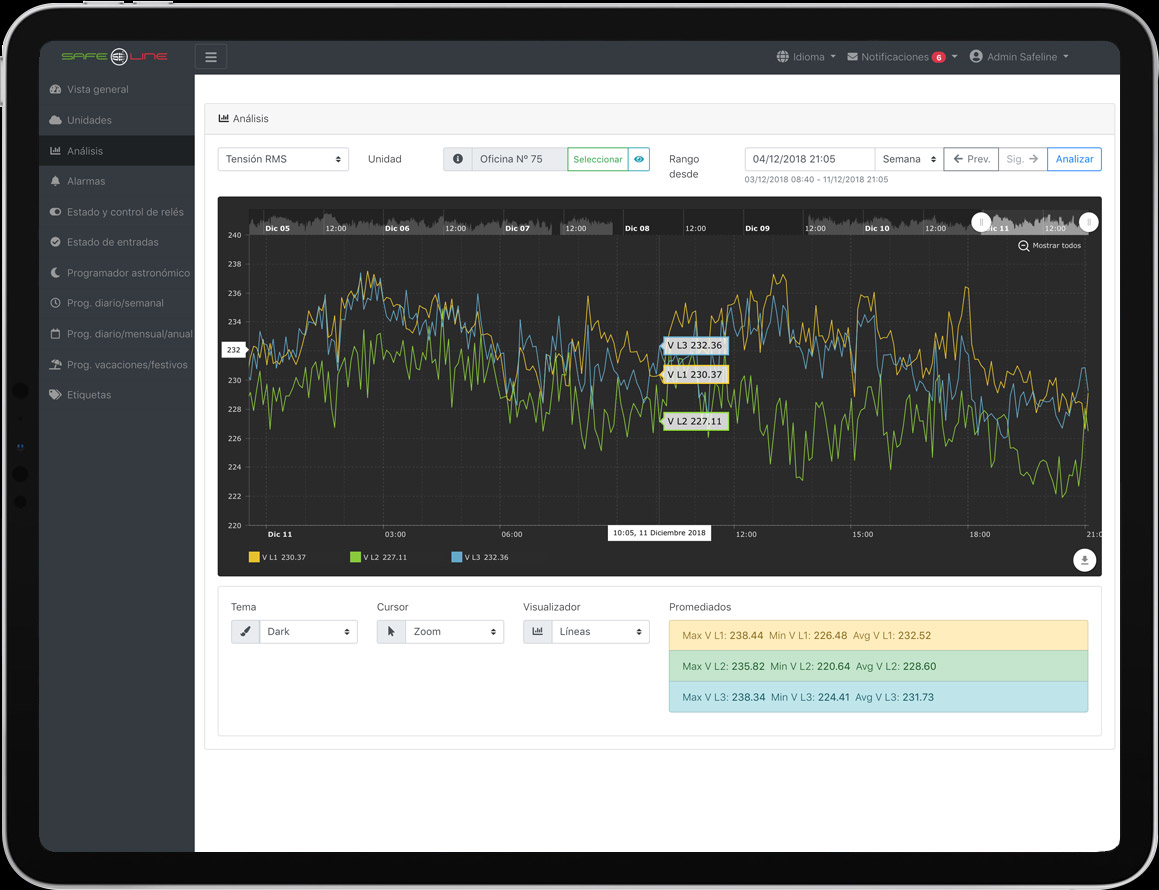
Task: Click the umbrella-beach icon of Prog. vacaciones/festivos
Action: coord(55,364)
